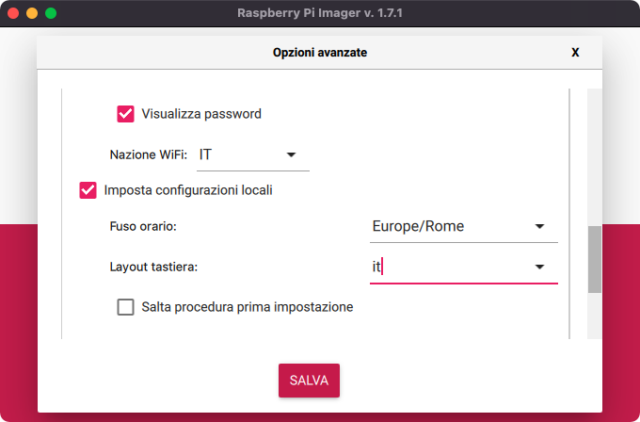The image size is (640, 422).
Task: Expand the Nazione WiFi dropdown arrow
Action: click(291, 155)
